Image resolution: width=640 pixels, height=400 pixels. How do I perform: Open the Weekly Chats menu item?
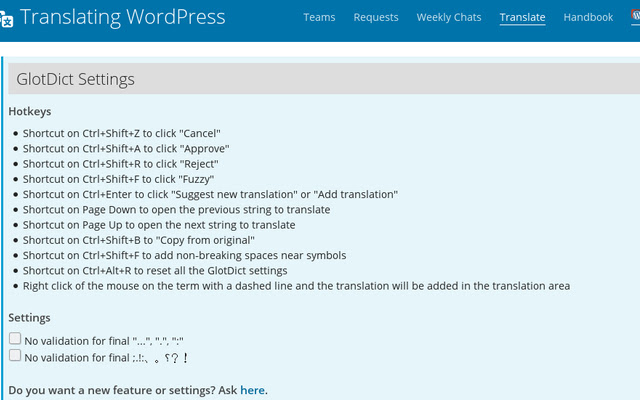pos(449,17)
